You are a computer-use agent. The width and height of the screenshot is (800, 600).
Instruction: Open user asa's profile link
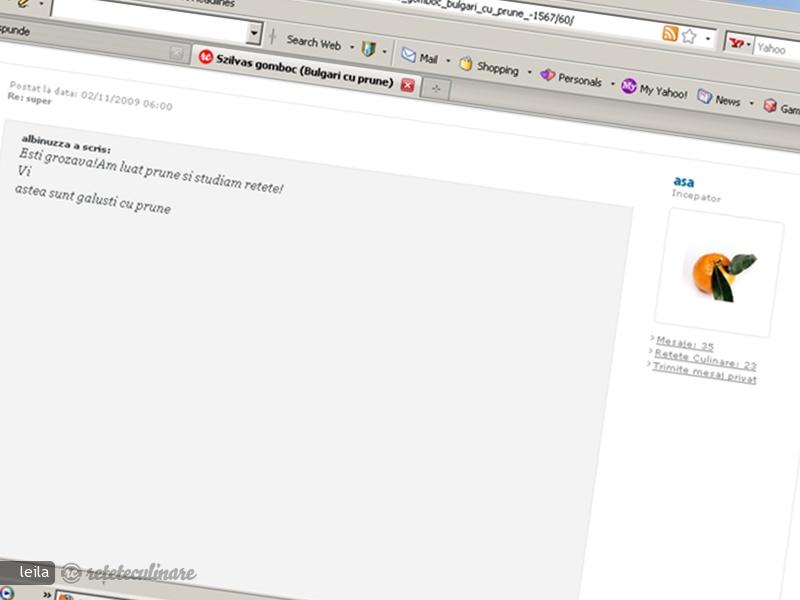point(684,182)
